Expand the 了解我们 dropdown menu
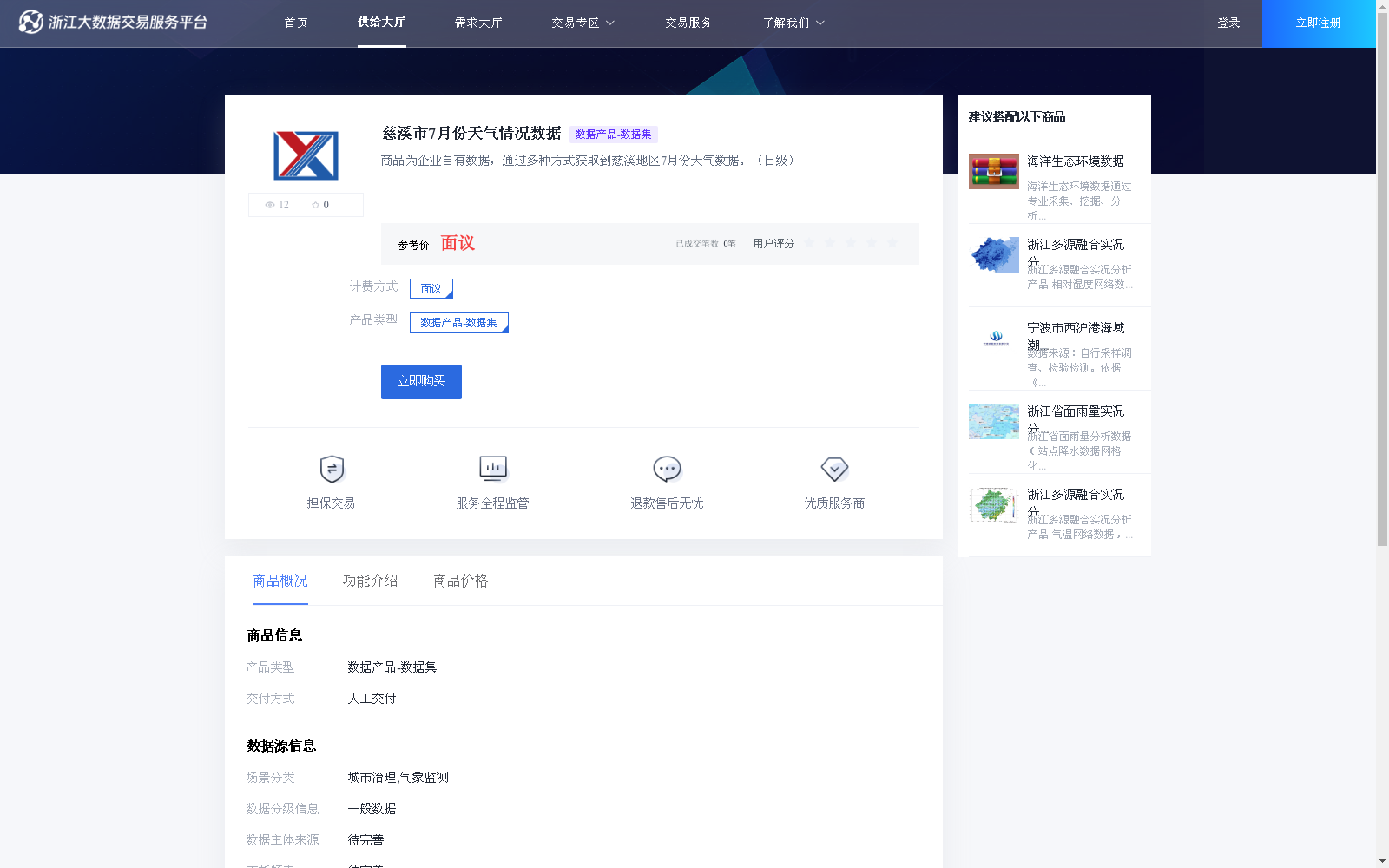 [x=793, y=23]
